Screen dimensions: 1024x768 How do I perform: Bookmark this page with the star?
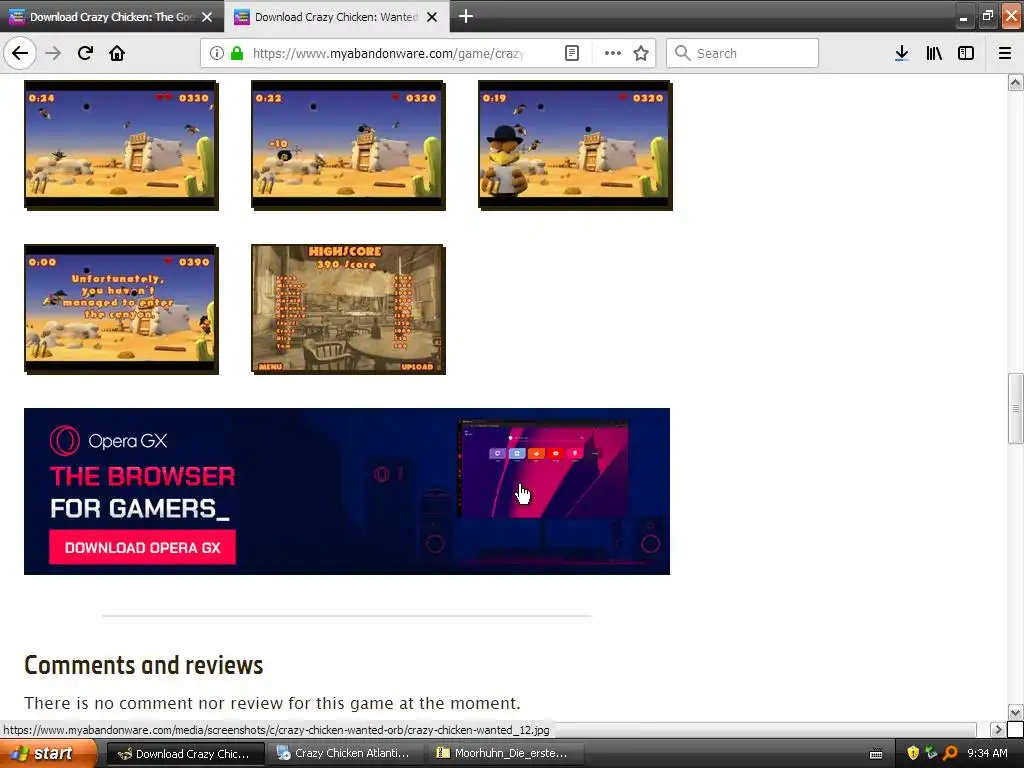tap(641, 53)
